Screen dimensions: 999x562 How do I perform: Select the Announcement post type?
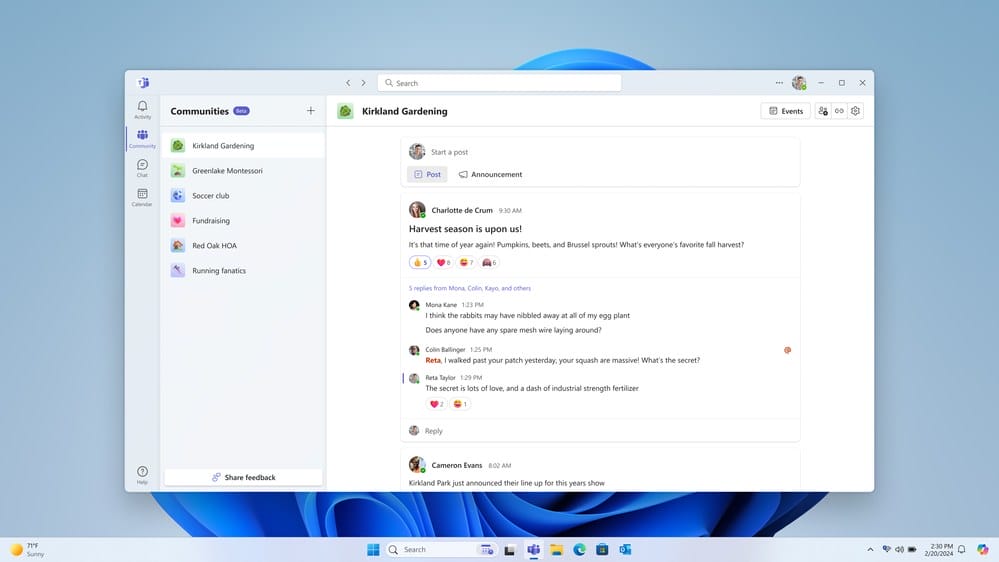(x=490, y=174)
